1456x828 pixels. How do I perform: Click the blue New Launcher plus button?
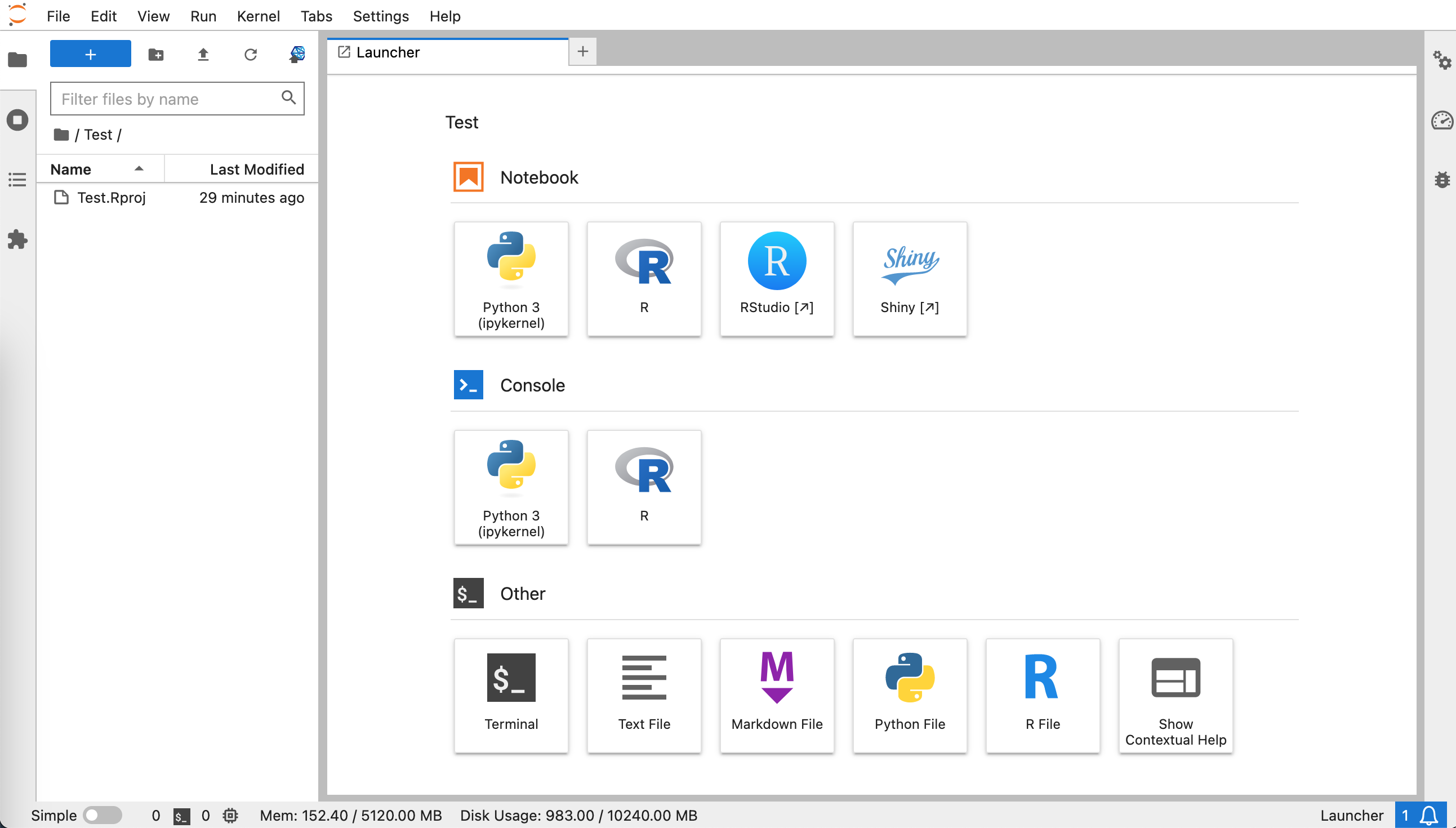point(90,54)
